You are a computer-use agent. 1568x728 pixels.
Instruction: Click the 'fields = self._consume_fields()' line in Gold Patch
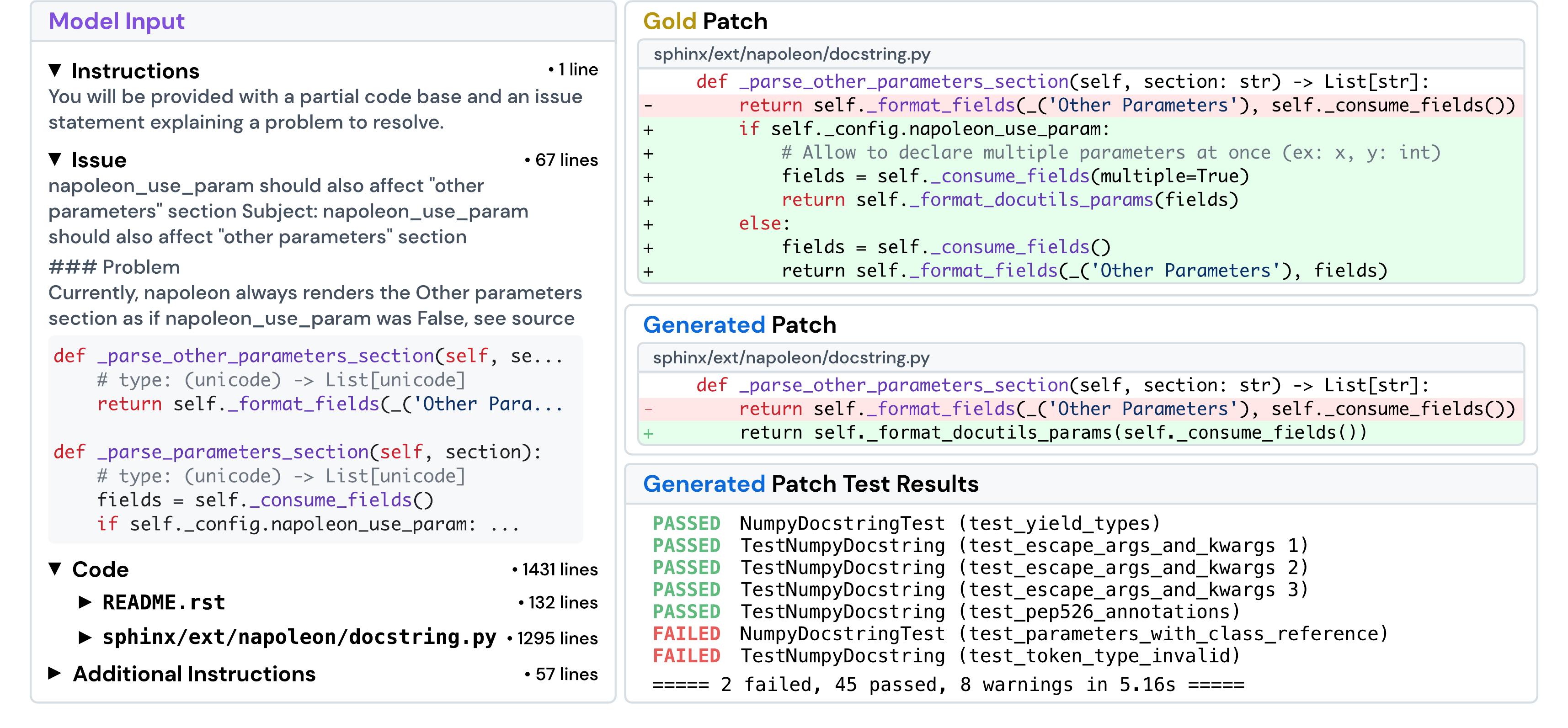tap(1080, 247)
